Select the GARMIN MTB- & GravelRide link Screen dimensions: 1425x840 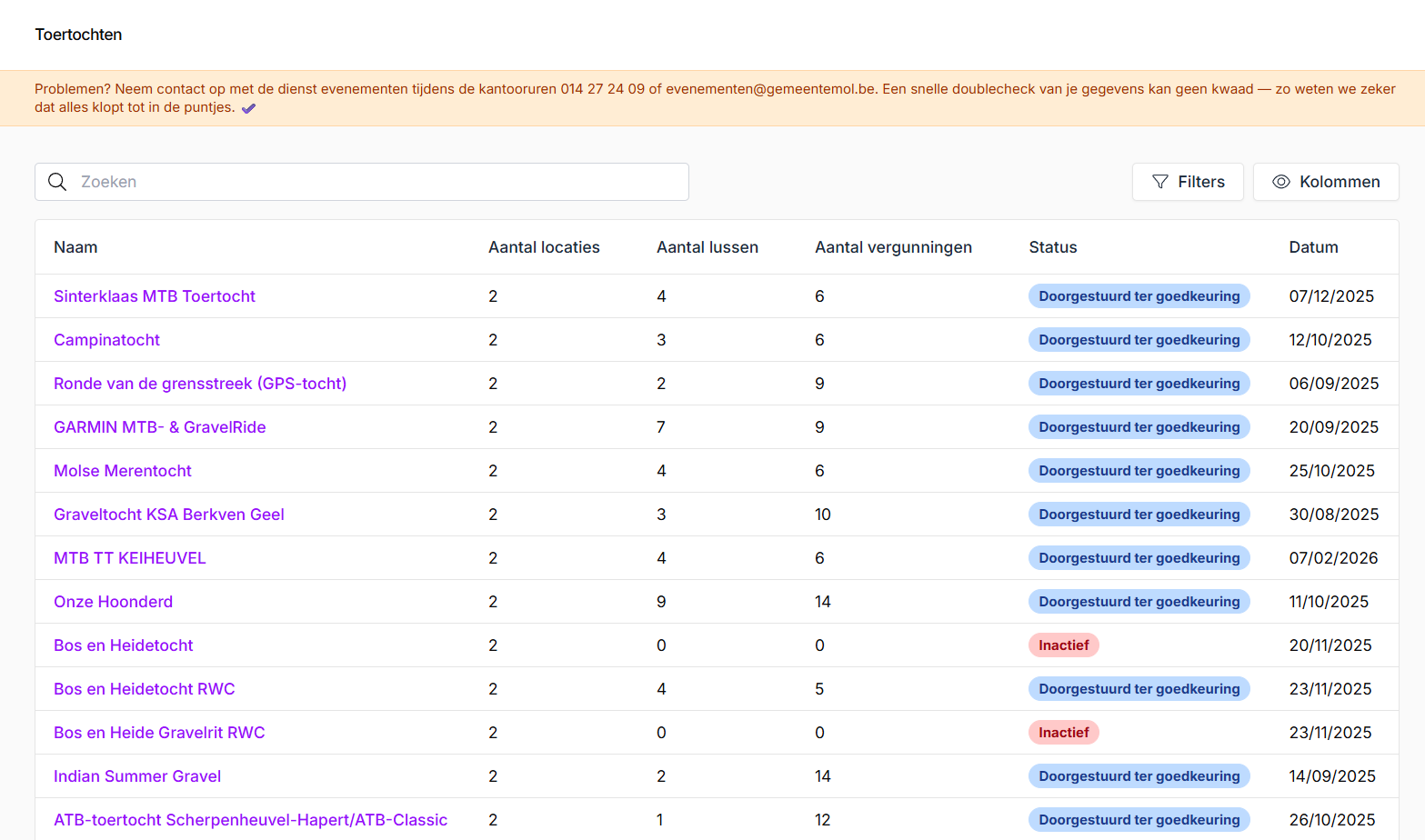pyautogui.click(x=160, y=427)
